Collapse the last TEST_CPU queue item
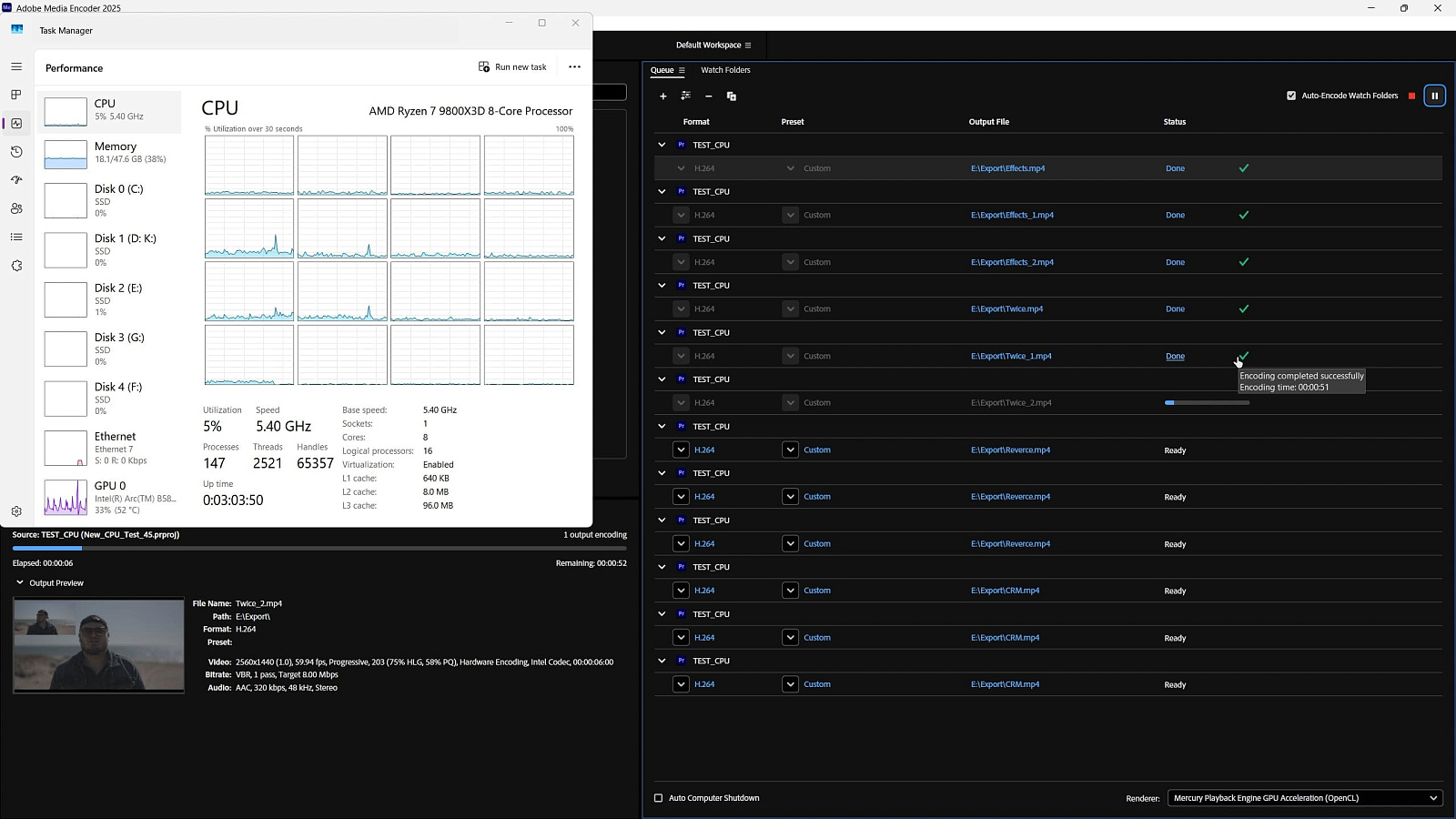The width and height of the screenshot is (1456, 819). [662, 661]
